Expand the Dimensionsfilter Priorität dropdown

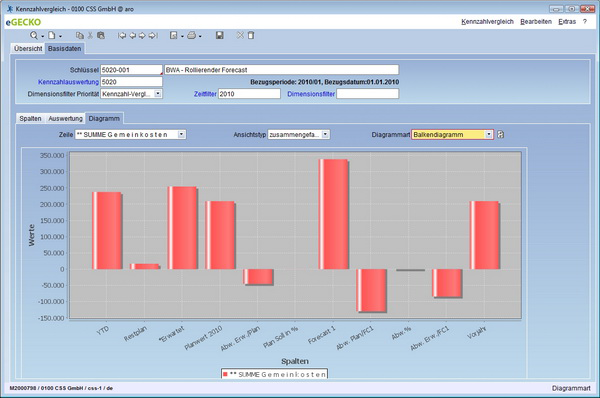coord(158,94)
